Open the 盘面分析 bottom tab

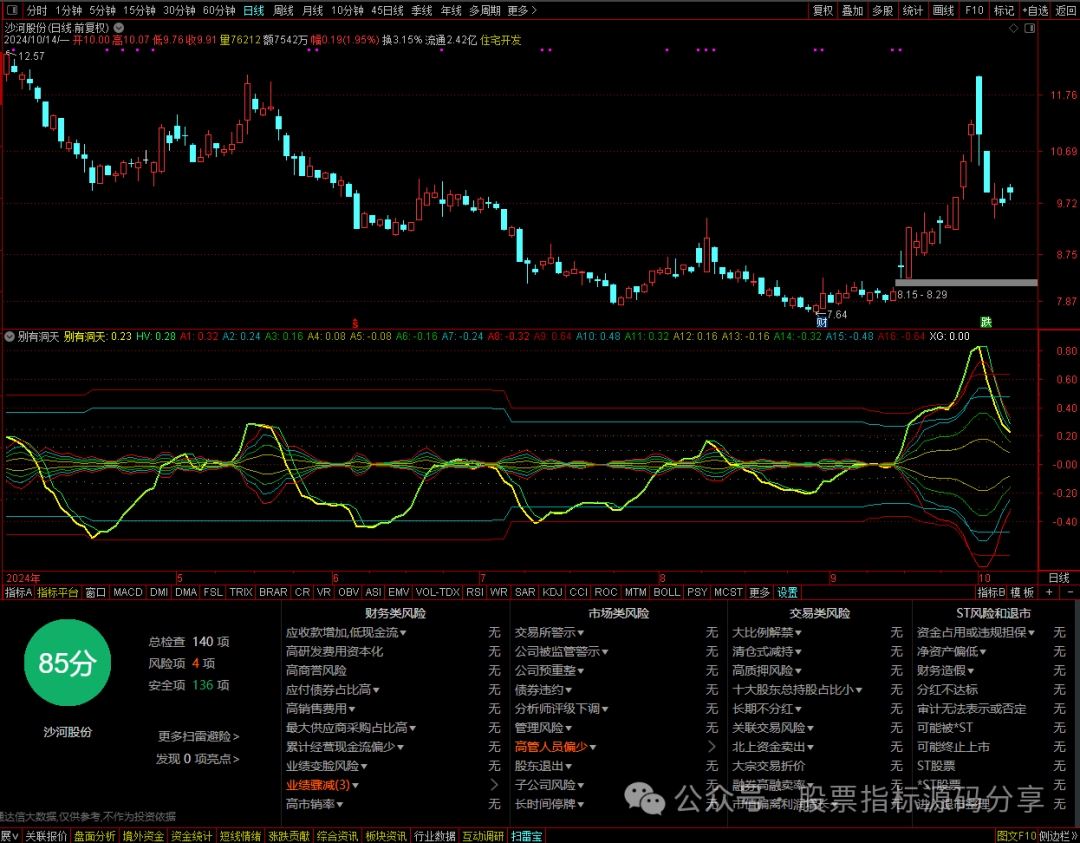[94, 836]
